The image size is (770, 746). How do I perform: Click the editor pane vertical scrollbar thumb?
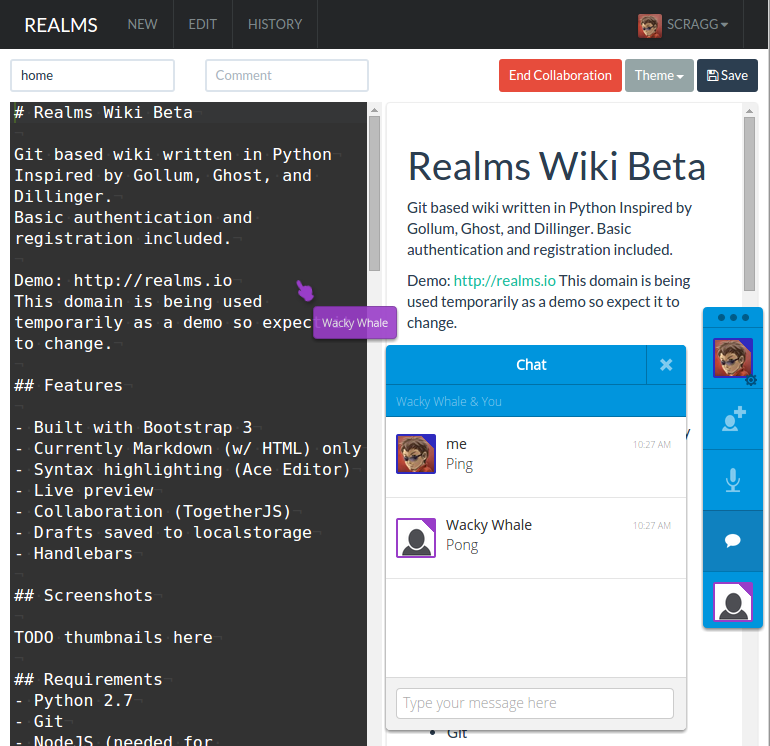pos(374,193)
